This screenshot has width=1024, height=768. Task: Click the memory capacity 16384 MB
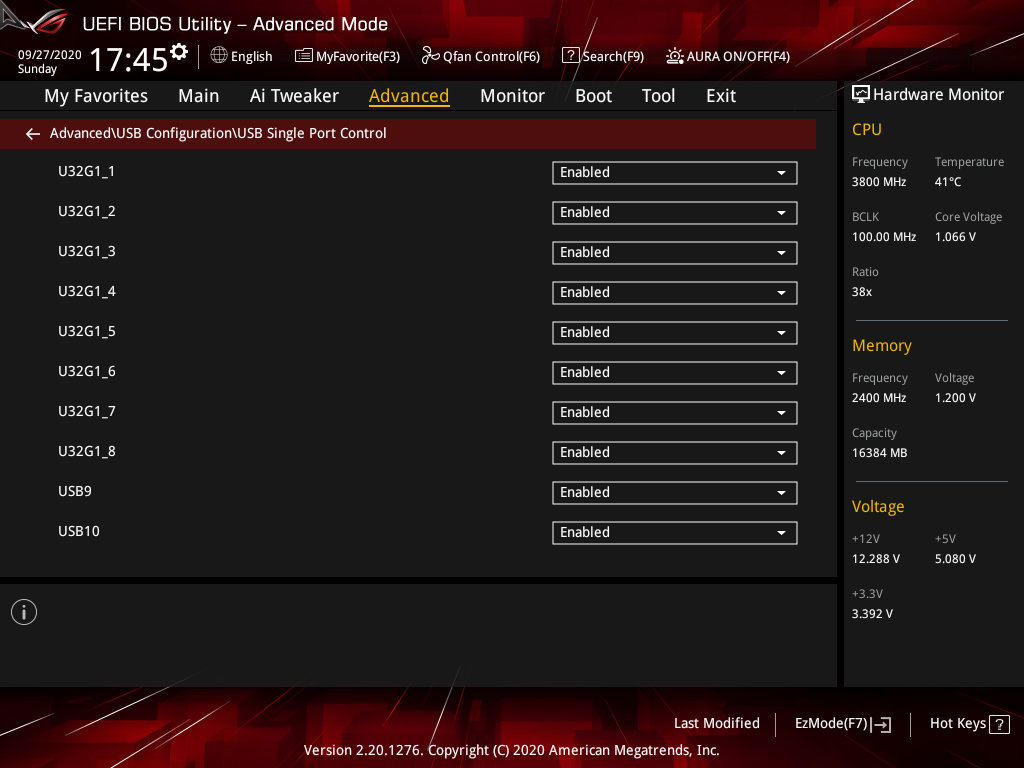[879, 453]
